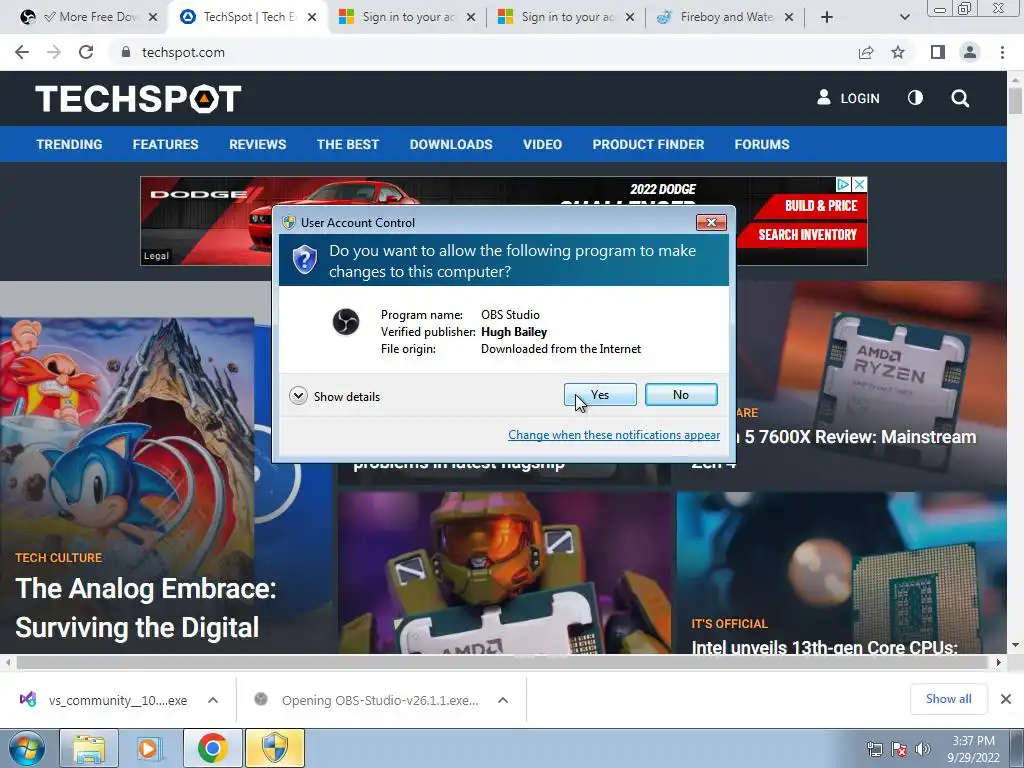Click BUILD & PRICE on Dodge ad
Image resolution: width=1024 pixels, height=768 pixels.
click(821, 206)
